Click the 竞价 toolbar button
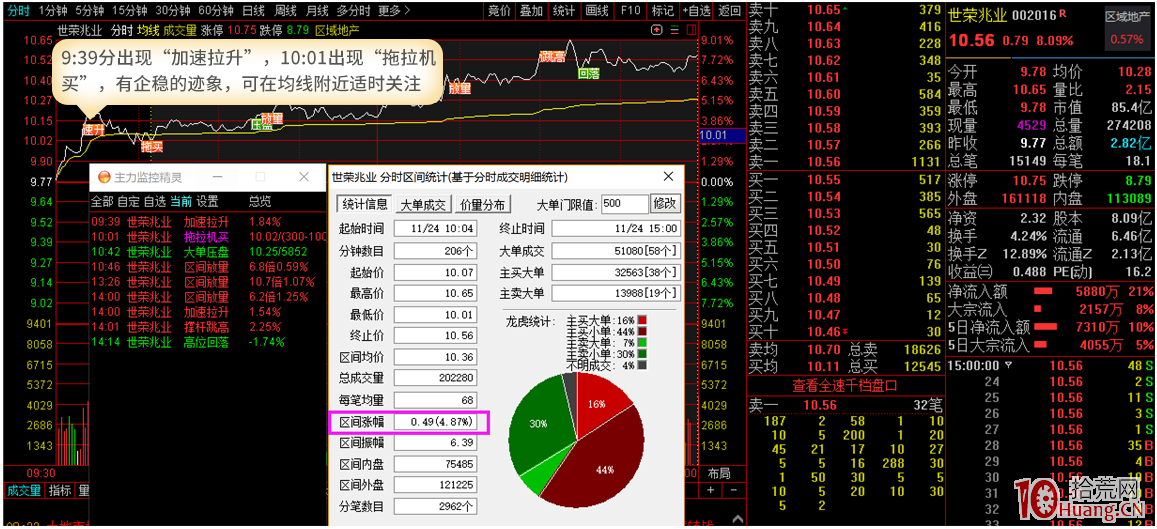The image size is (1157, 529). [x=500, y=10]
